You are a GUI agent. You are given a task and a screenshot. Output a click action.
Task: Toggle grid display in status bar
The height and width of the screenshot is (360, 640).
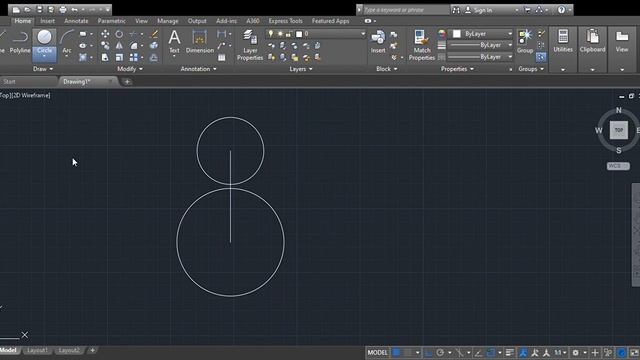click(x=396, y=352)
